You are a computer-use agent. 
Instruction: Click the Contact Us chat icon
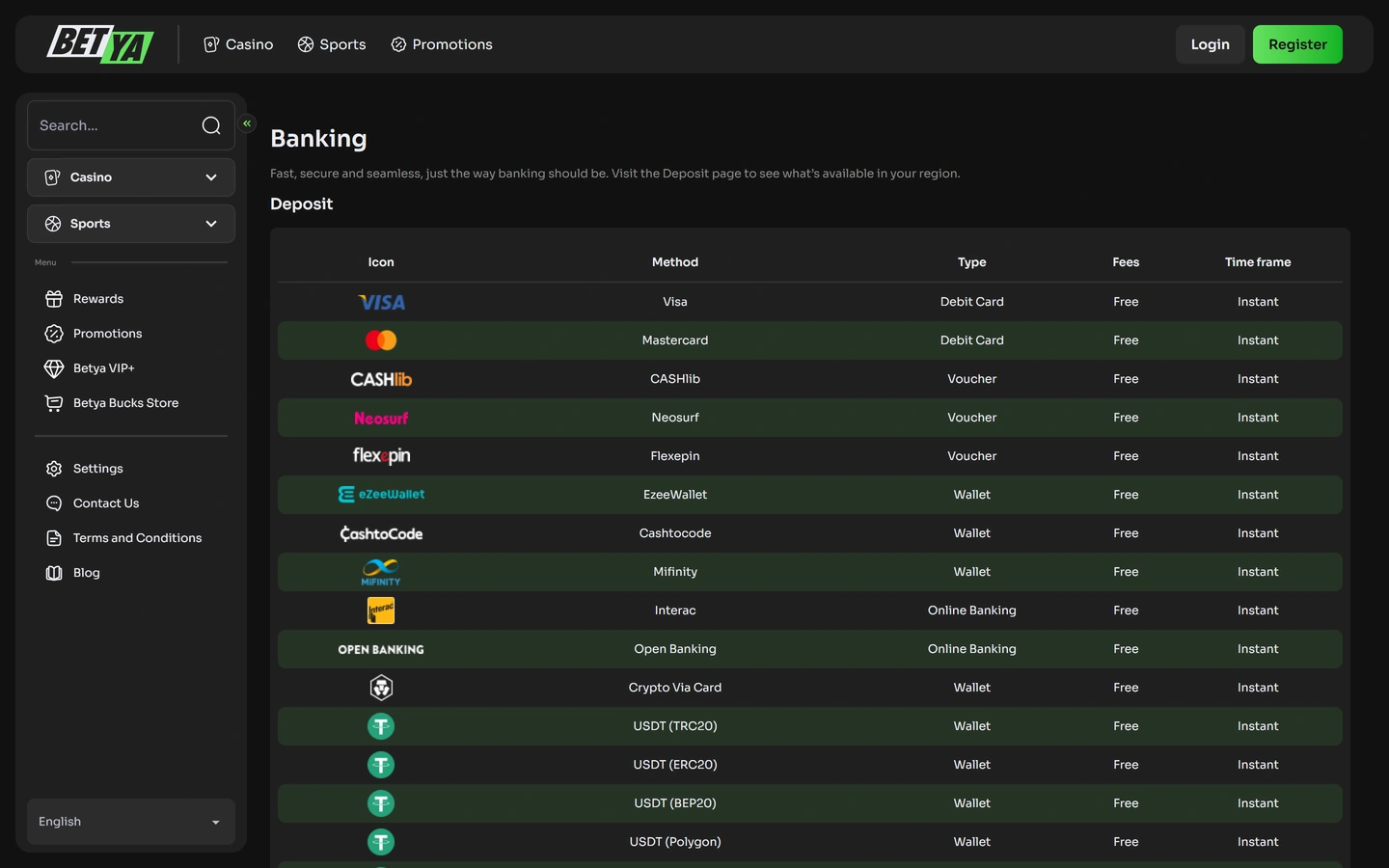tap(54, 503)
